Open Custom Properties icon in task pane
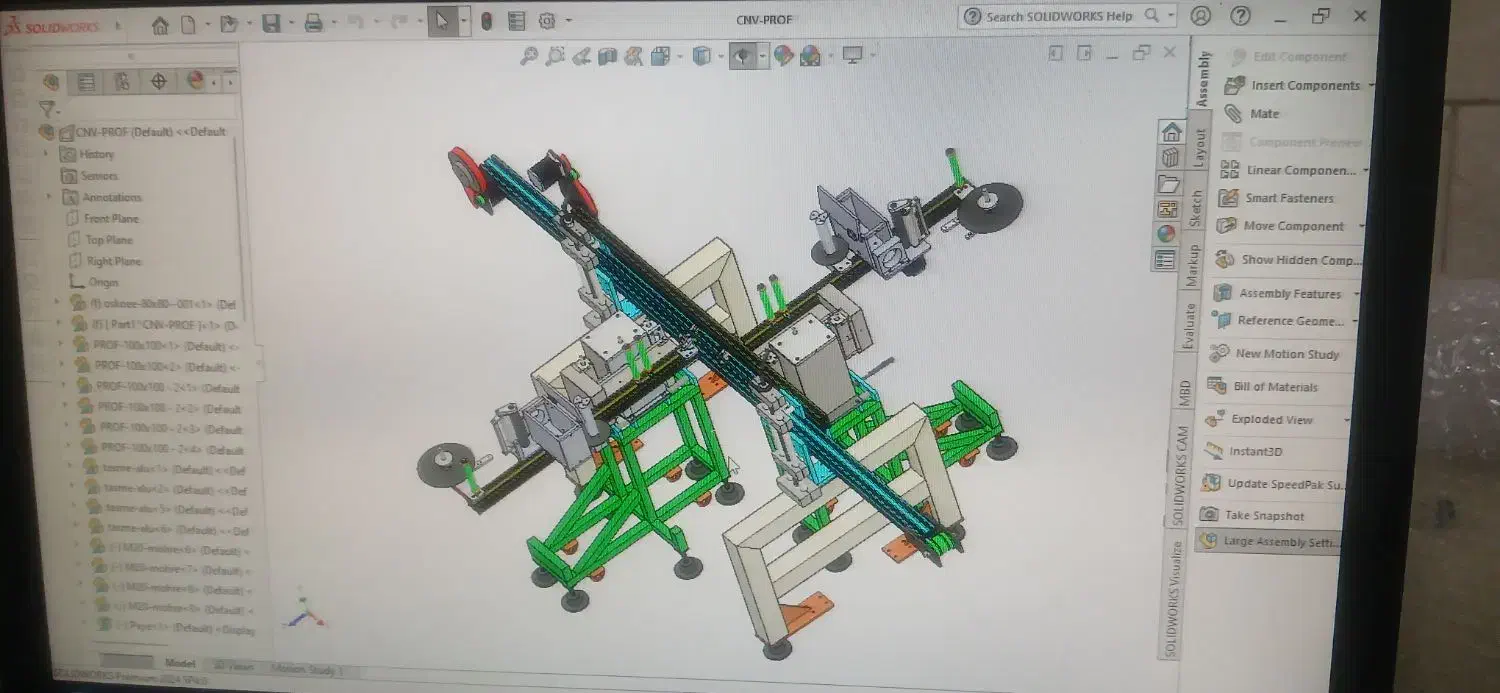Viewport: 1500px width, 693px height. [1166, 260]
